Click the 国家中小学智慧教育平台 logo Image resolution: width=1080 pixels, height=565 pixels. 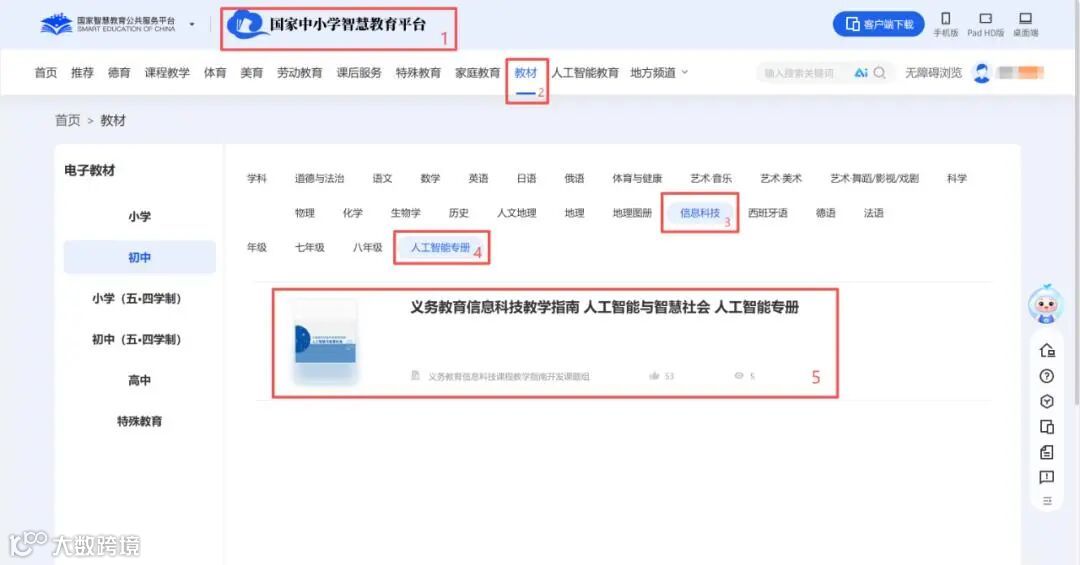click(x=327, y=25)
